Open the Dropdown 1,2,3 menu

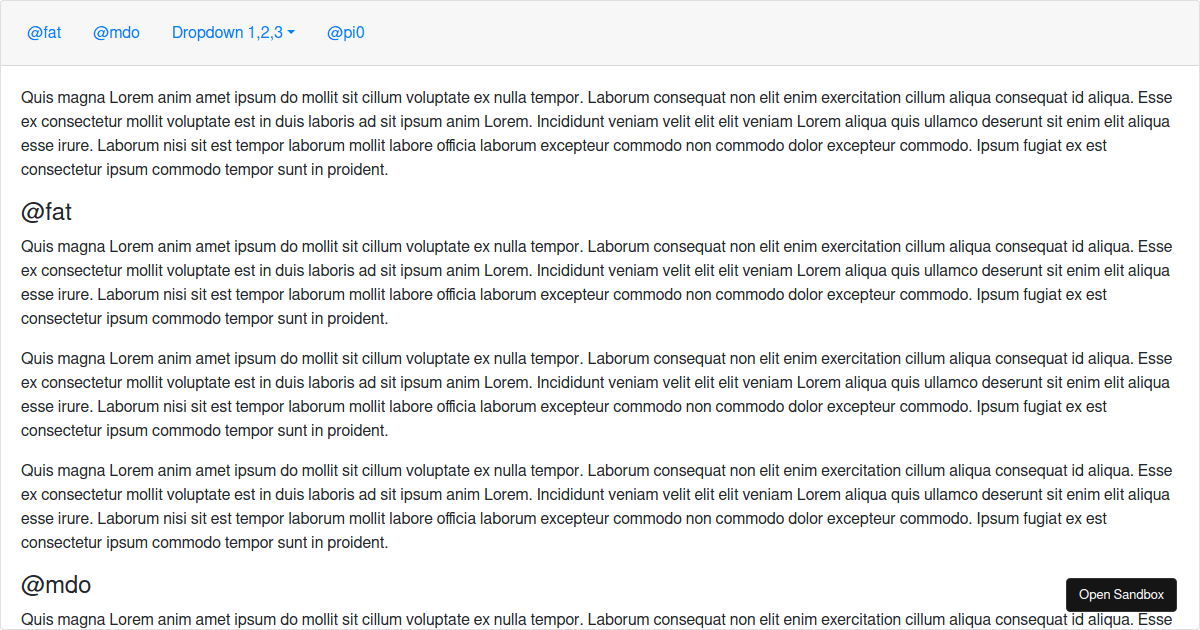tap(227, 32)
